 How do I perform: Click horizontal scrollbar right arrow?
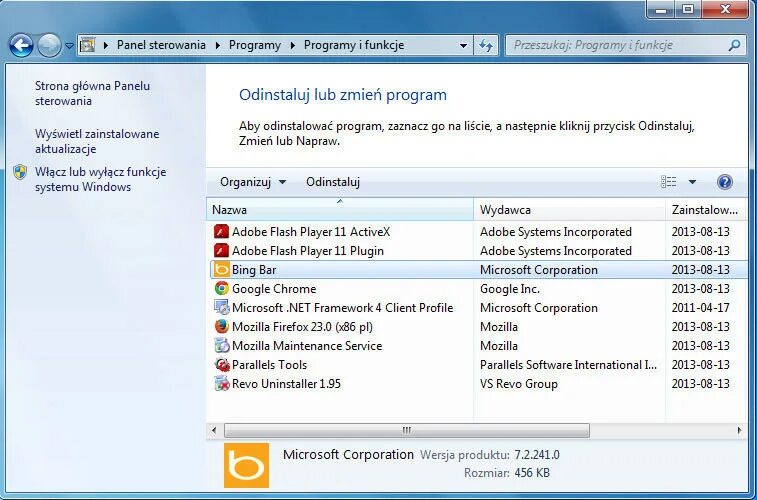[739, 430]
